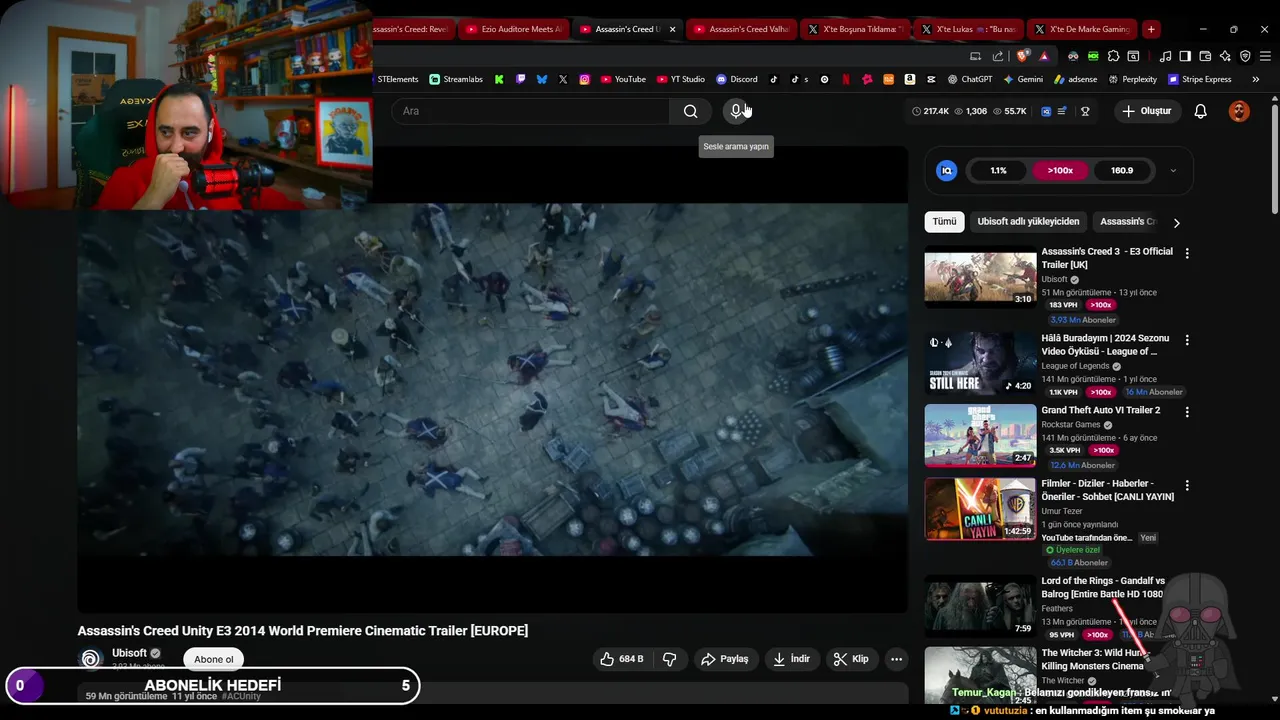Image resolution: width=1280 pixels, height=720 pixels.
Task: Open the Twitch bookmark icon
Action: (520, 79)
